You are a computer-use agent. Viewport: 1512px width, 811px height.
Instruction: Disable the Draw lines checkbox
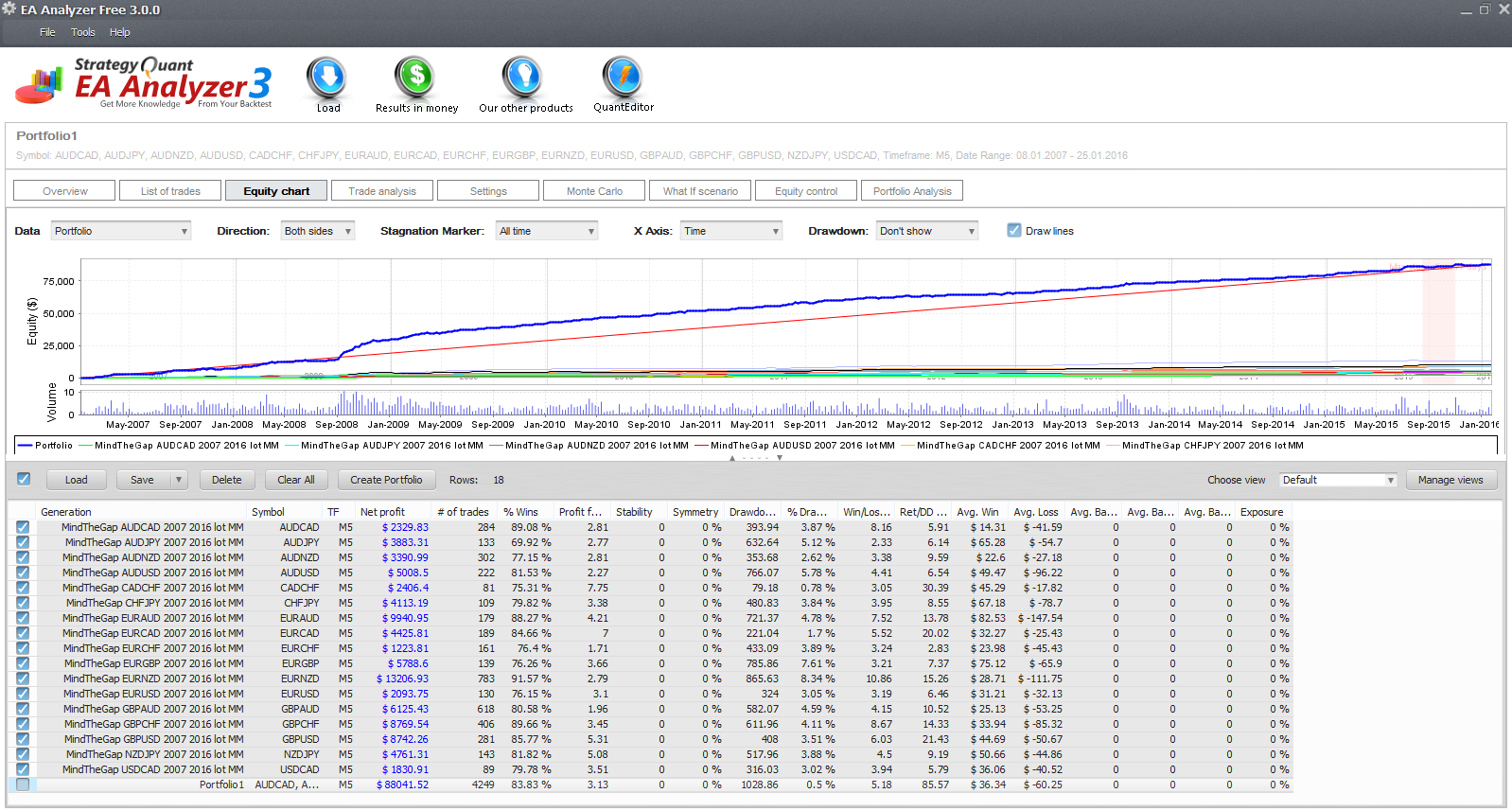pyautogui.click(x=1014, y=230)
